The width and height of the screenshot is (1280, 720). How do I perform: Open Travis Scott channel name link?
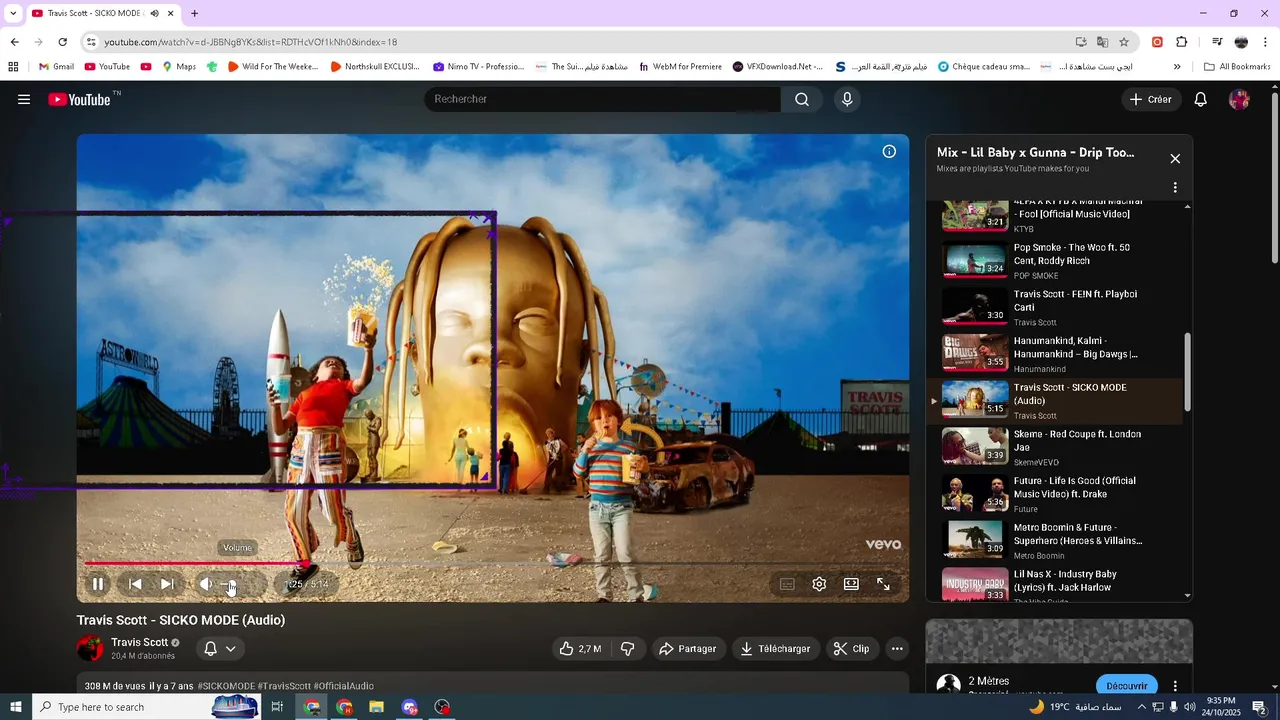139,642
